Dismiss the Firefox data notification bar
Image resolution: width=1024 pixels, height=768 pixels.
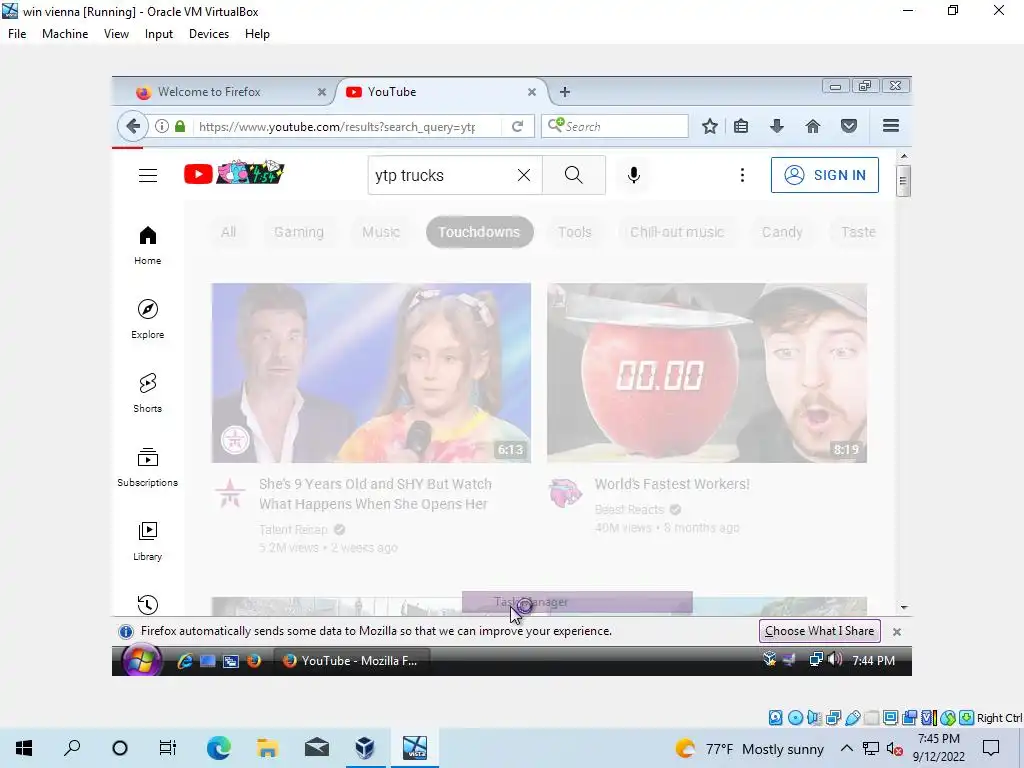pyautogui.click(x=897, y=632)
